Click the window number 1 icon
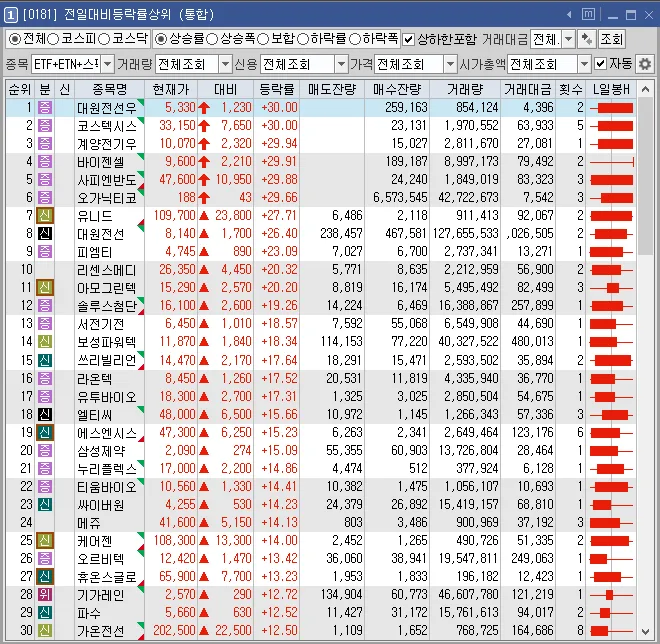Image resolution: width=660 pixels, height=644 pixels. point(11,15)
